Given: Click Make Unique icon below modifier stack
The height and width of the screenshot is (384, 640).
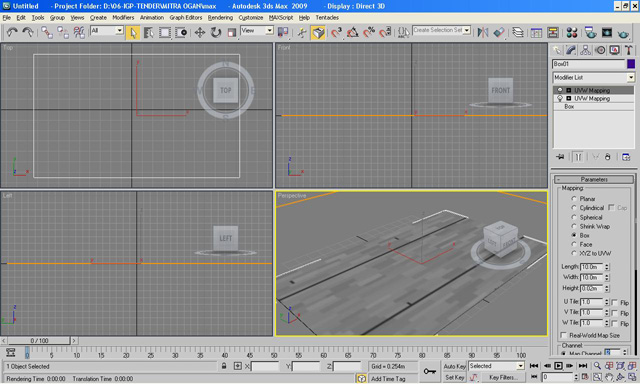Looking at the screenshot, I should (596, 157).
